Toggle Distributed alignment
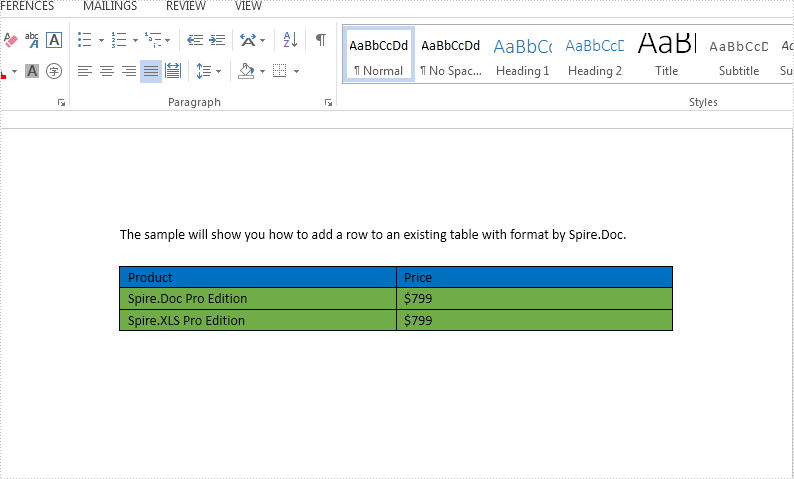 pos(173,71)
